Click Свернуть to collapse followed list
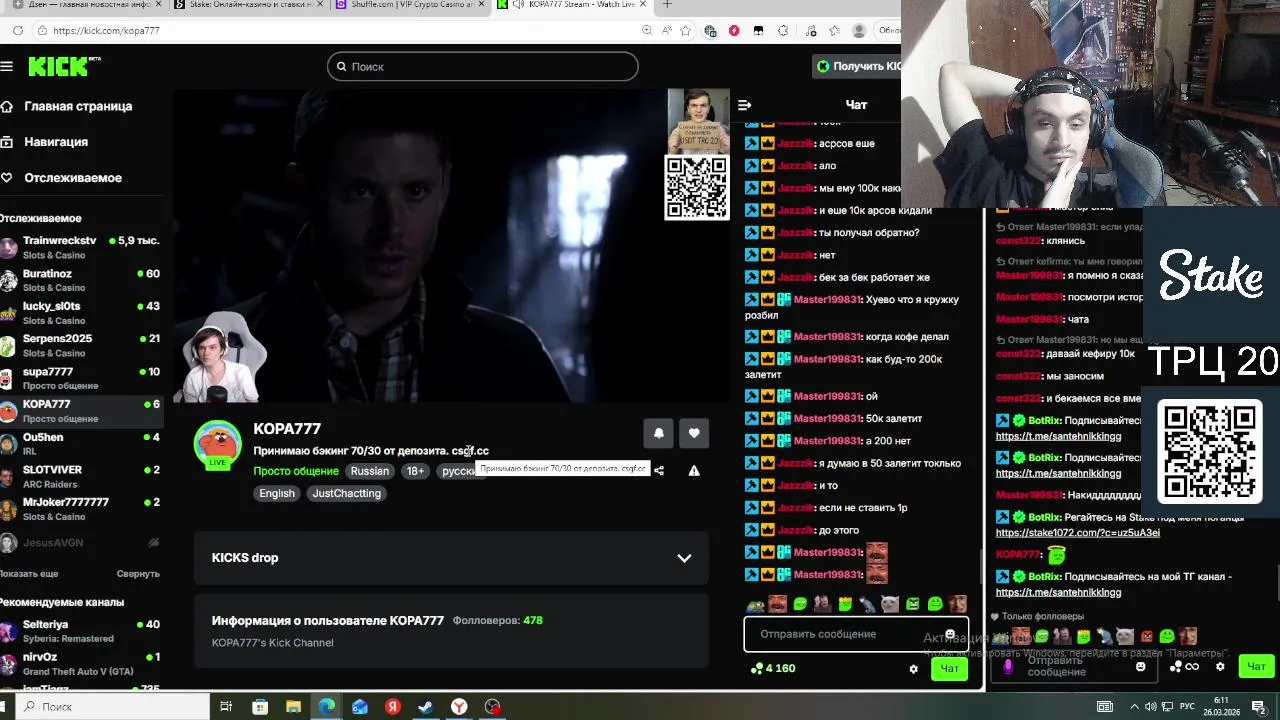Viewport: 1280px width, 720px height. 138,574
